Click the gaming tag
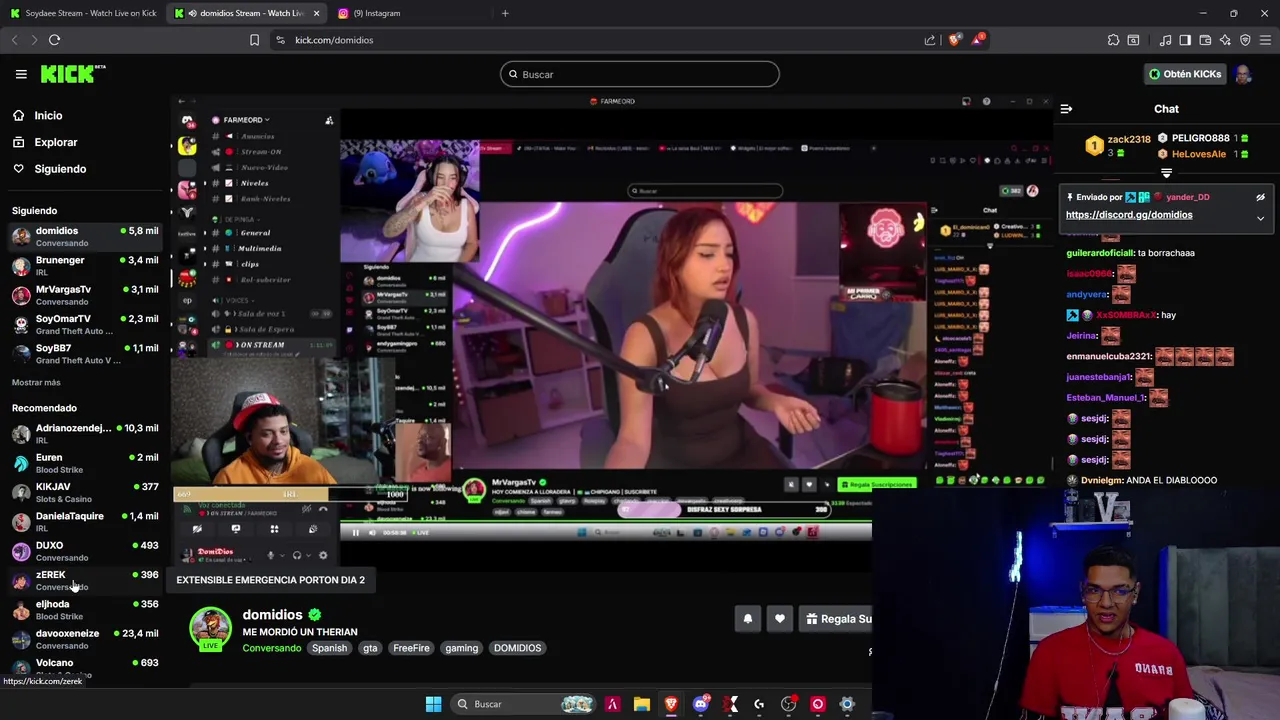 tap(461, 648)
